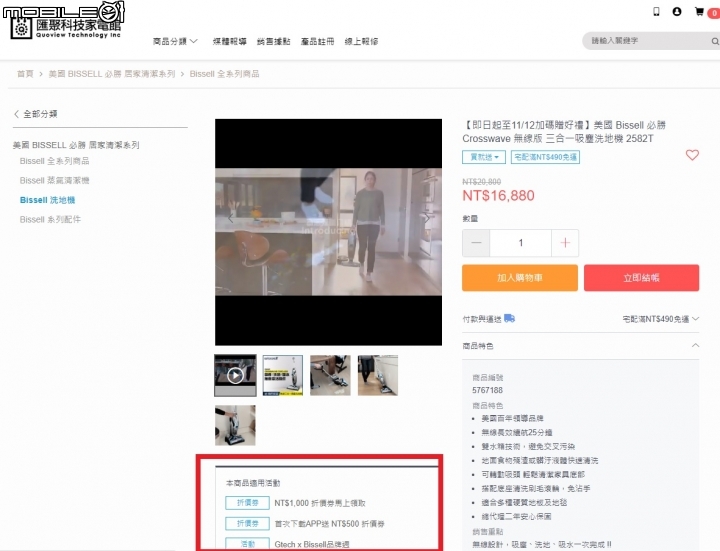Click 首頁 in the breadcrumb
The image size is (720, 551).
click(x=25, y=74)
